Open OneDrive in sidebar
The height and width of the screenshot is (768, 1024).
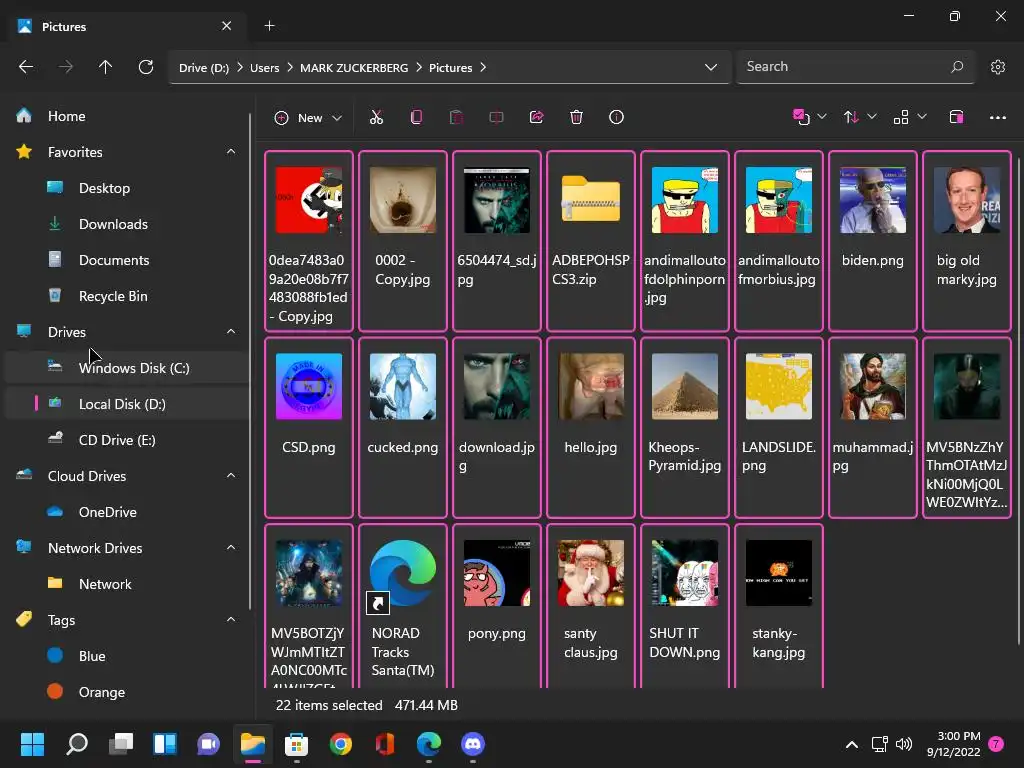pyautogui.click(x=125, y=512)
